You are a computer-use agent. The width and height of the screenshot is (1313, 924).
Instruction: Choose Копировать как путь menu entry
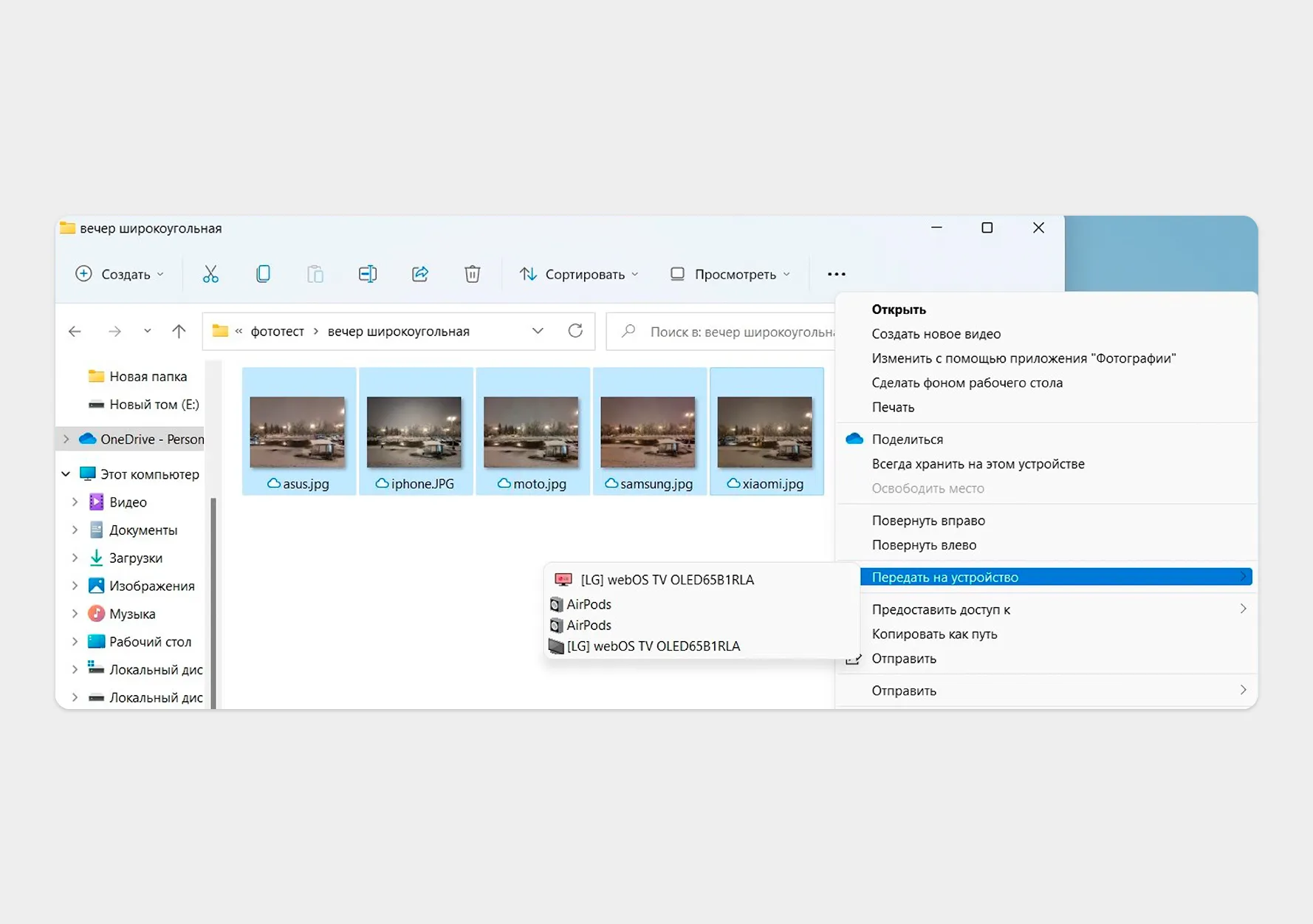[934, 634]
